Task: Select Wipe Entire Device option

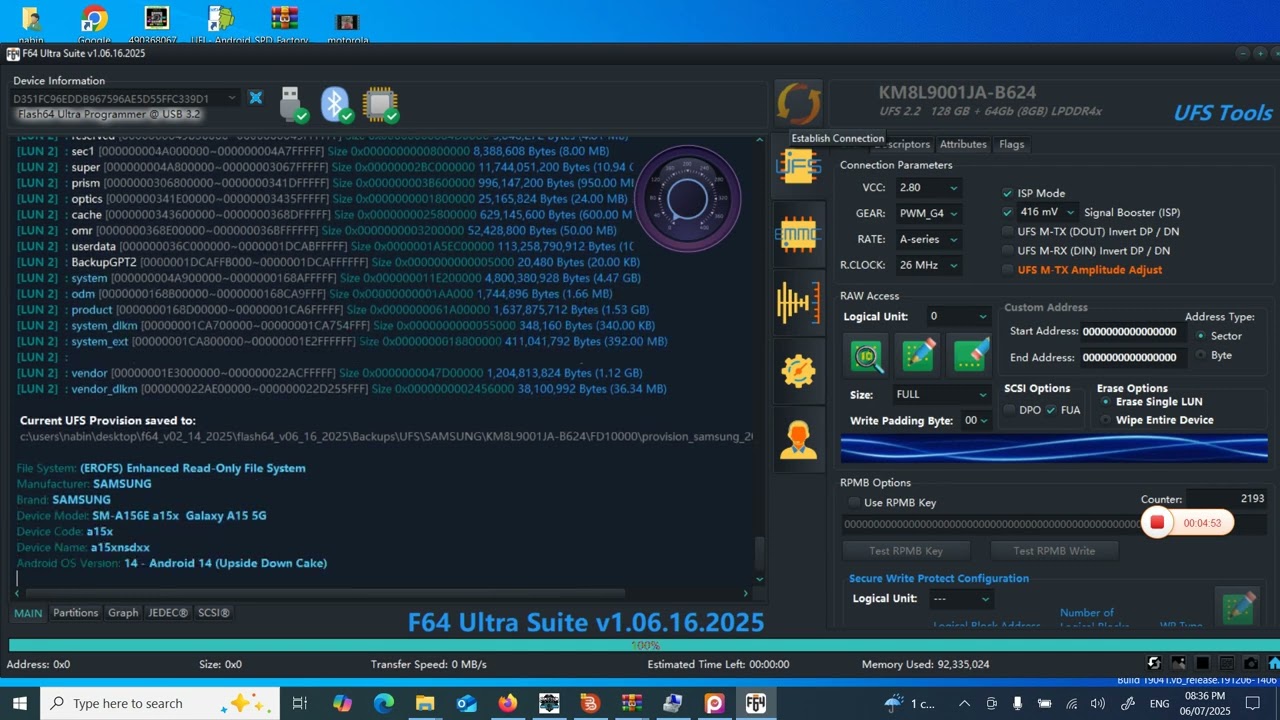Action: point(1105,420)
